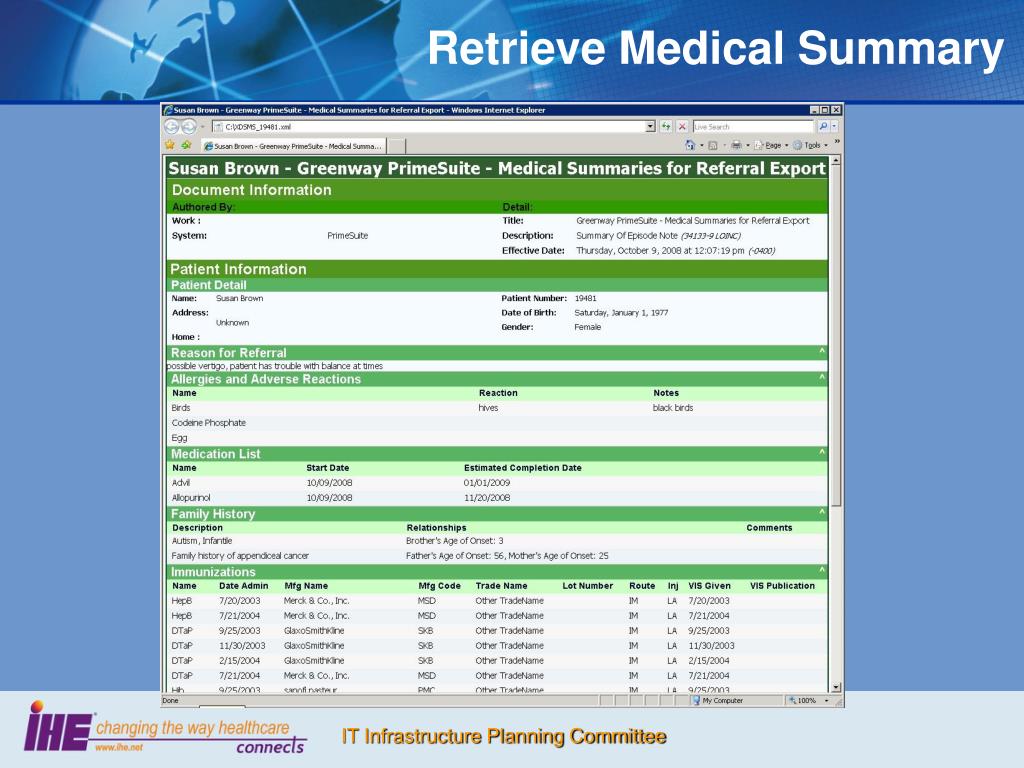Click 'Family history of appendiceal cancer' entry

240,556
